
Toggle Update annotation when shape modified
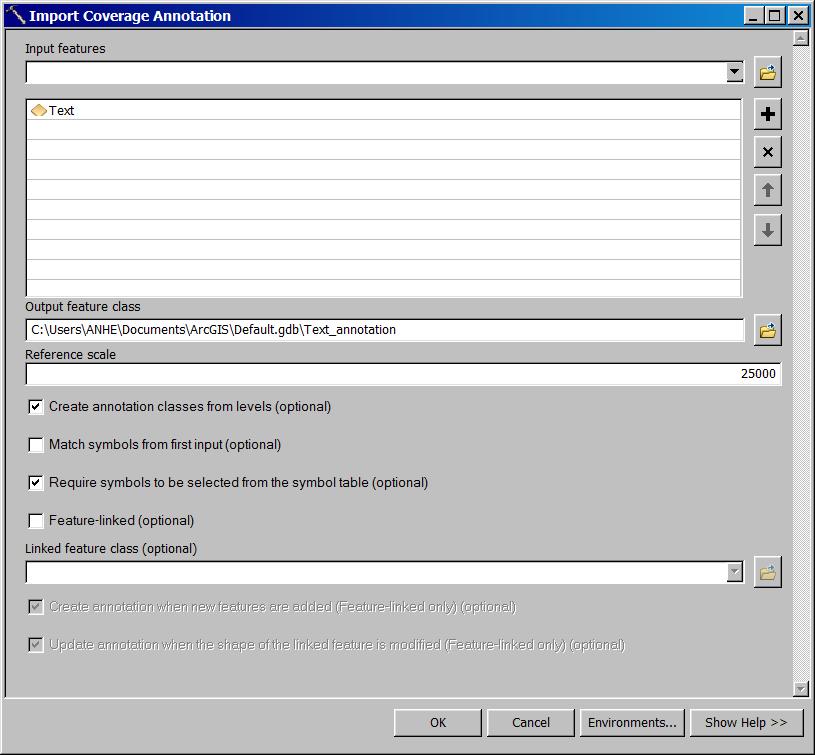35,645
